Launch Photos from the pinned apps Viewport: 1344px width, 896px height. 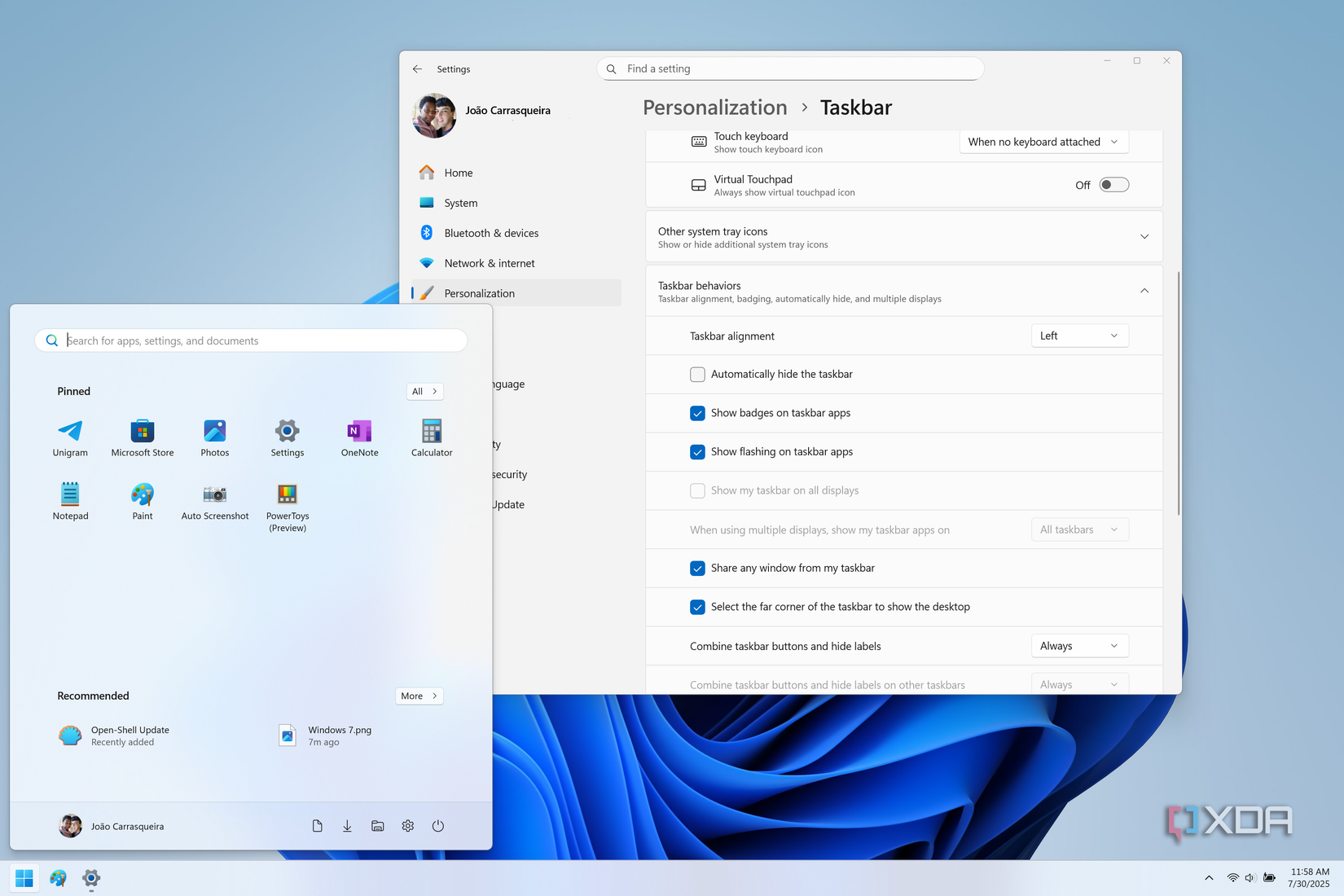coord(214,437)
